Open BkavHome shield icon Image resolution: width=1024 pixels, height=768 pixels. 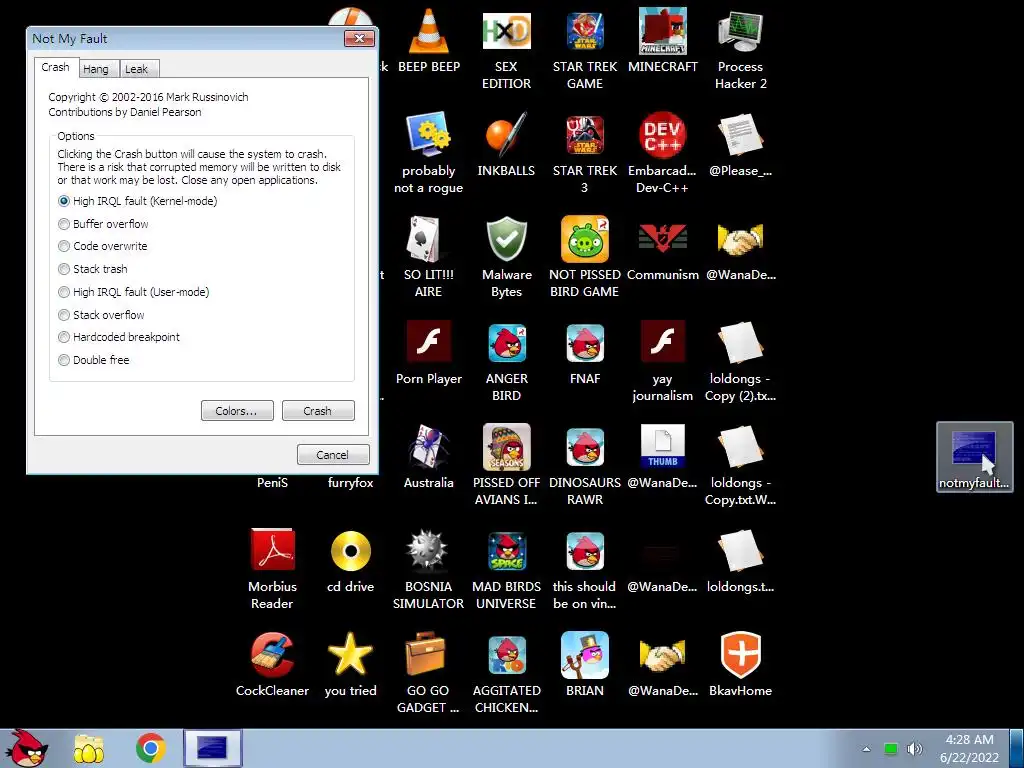741,664
